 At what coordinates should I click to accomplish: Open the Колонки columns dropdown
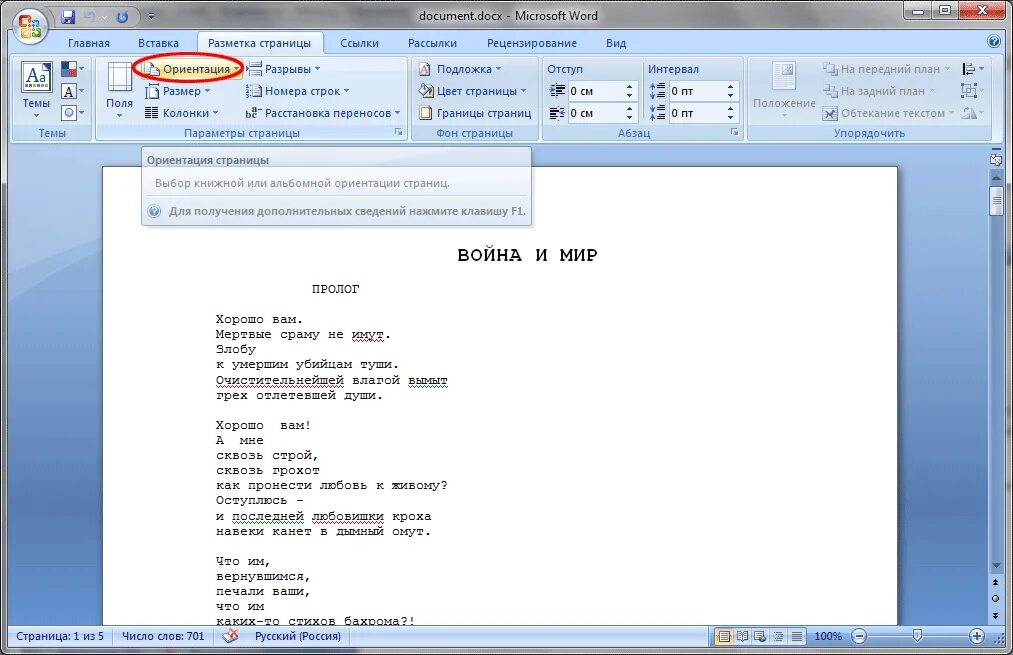click(x=182, y=113)
